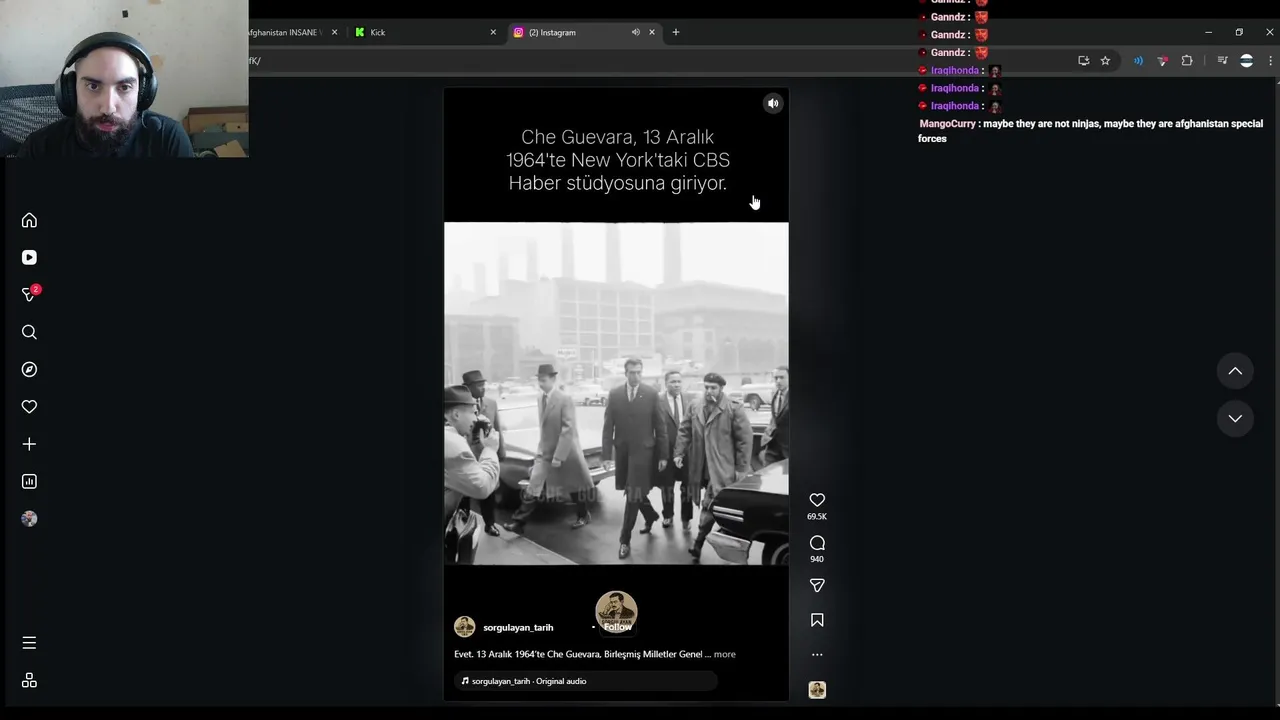The width and height of the screenshot is (1280, 720).
Task: Open the Extensions puzzle-piece menu
Action: pos(1187,61)
